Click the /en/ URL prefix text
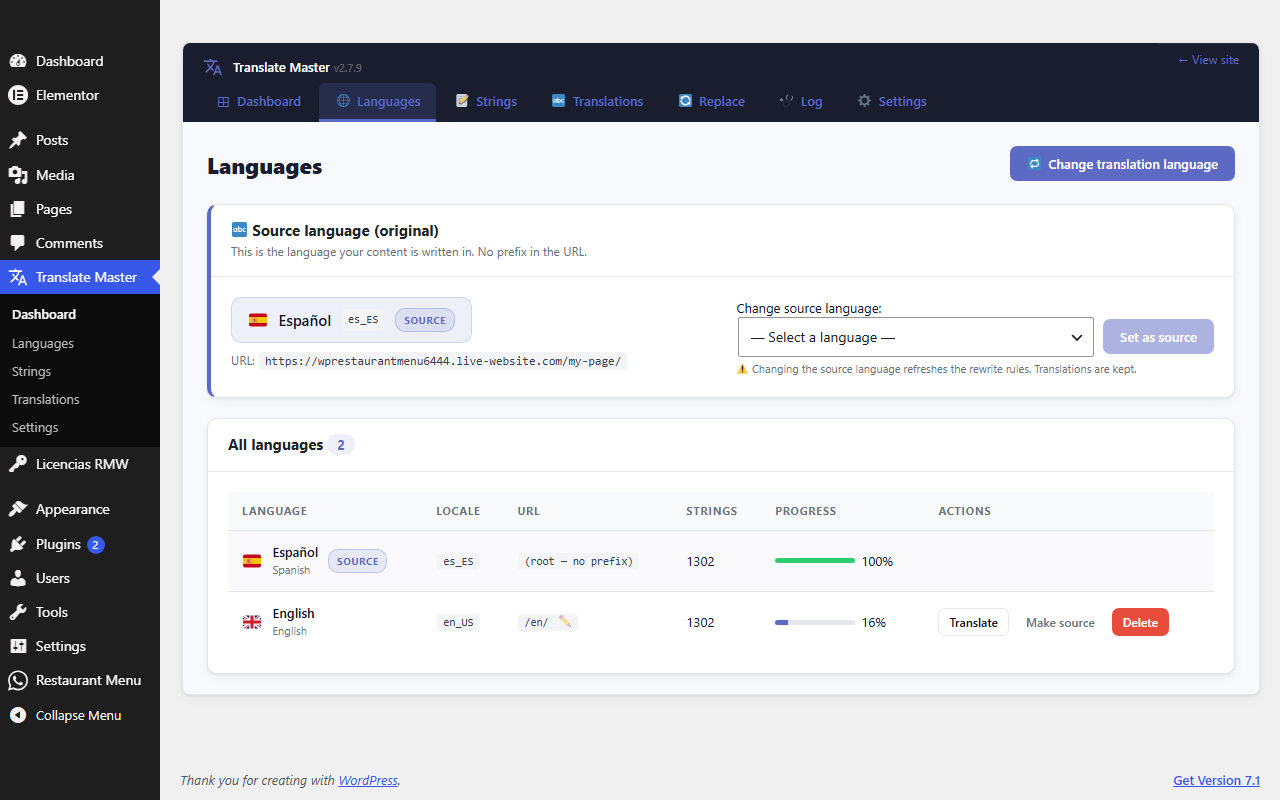The height and width of the screenshot is (800, 1280). (536, 622)
